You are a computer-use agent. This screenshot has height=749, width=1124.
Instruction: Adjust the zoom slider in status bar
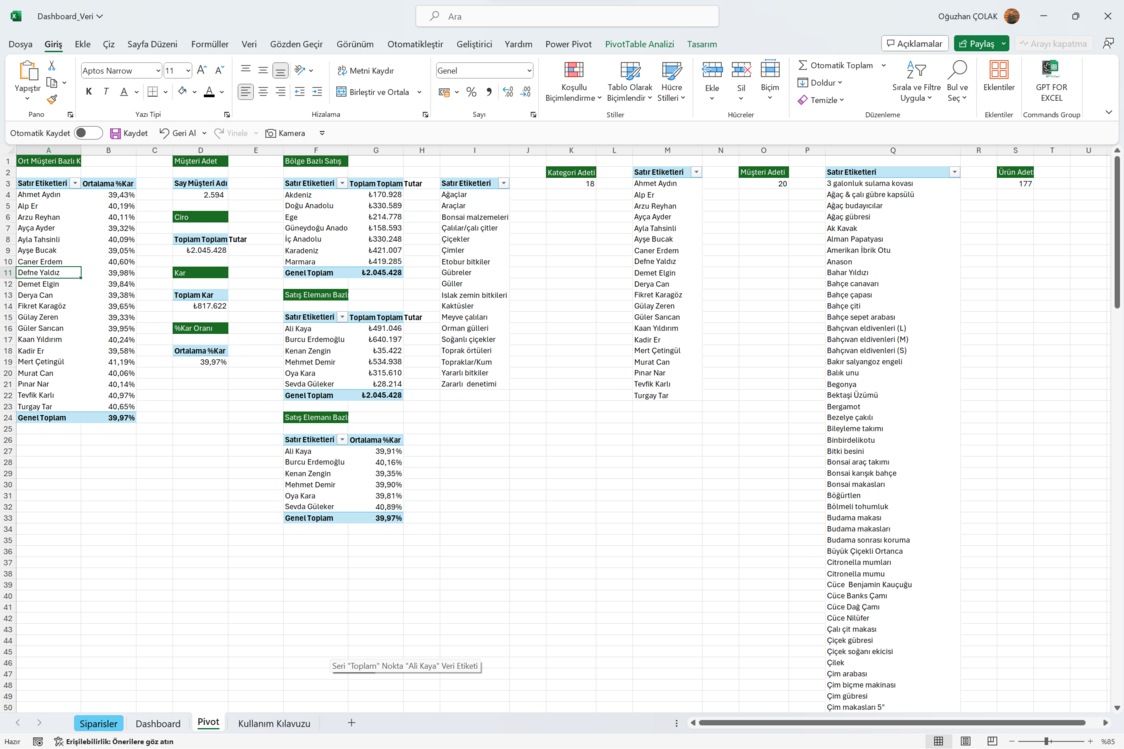coord(1047,741)
